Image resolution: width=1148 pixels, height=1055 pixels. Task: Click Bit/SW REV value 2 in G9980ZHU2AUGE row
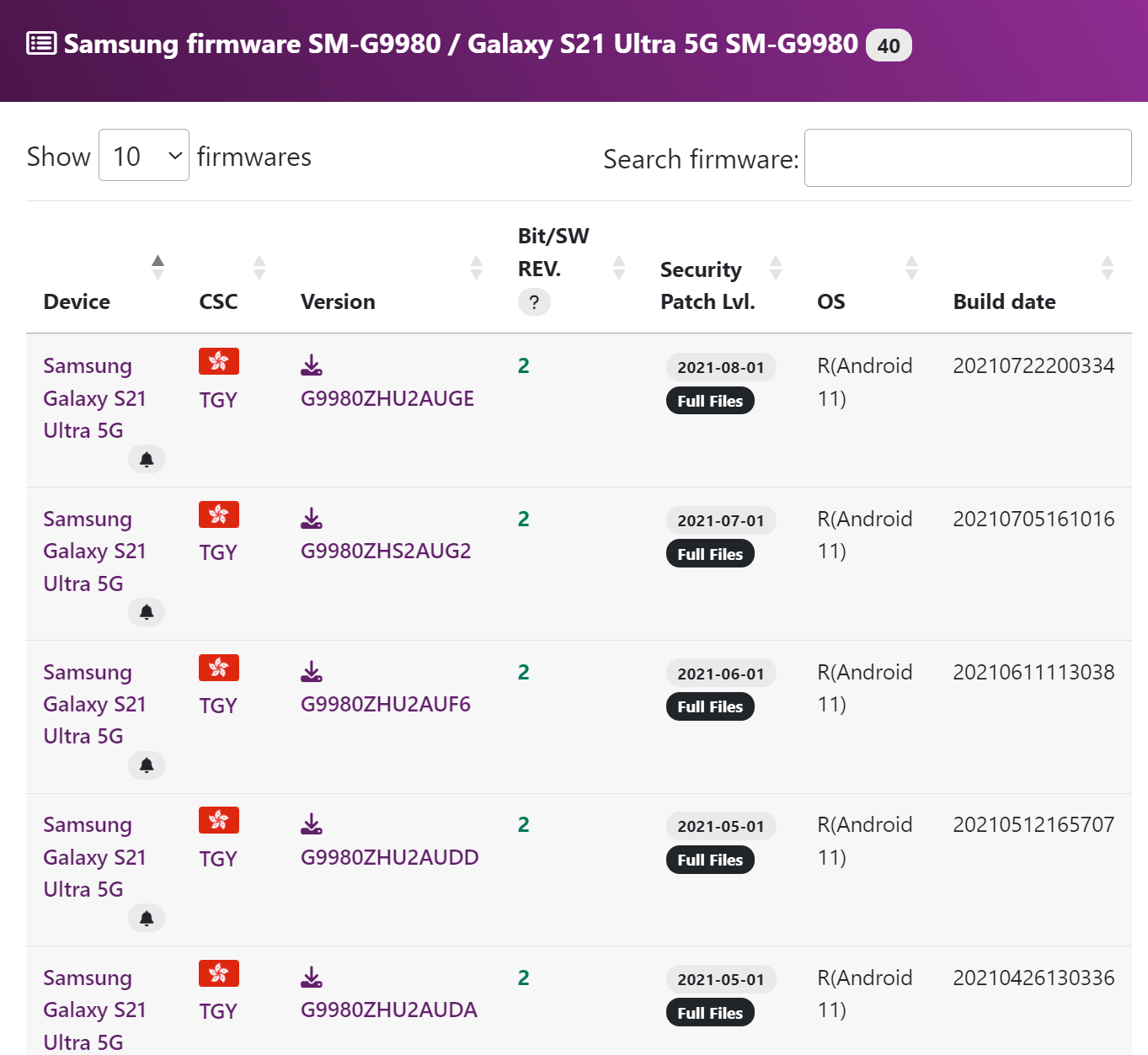pyautogui.click(x=524, y=365)
